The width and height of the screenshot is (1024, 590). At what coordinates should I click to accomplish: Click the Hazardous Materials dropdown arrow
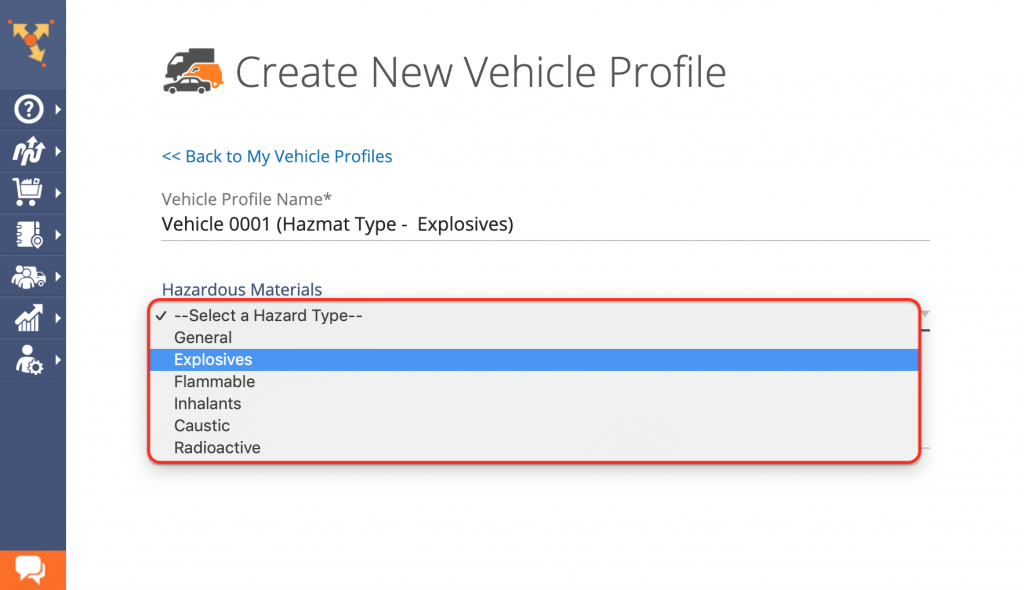[925, 314]
